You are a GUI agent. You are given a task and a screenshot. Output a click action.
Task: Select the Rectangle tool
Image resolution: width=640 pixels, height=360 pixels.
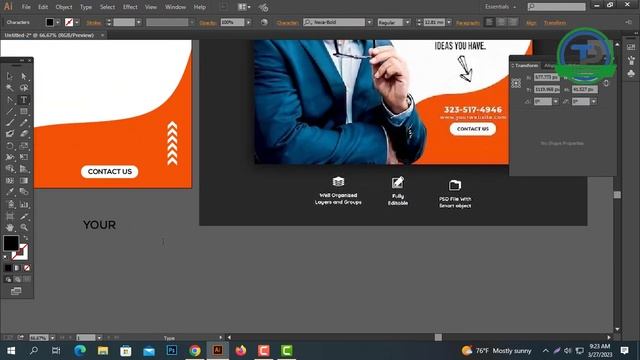click(24, 111)
